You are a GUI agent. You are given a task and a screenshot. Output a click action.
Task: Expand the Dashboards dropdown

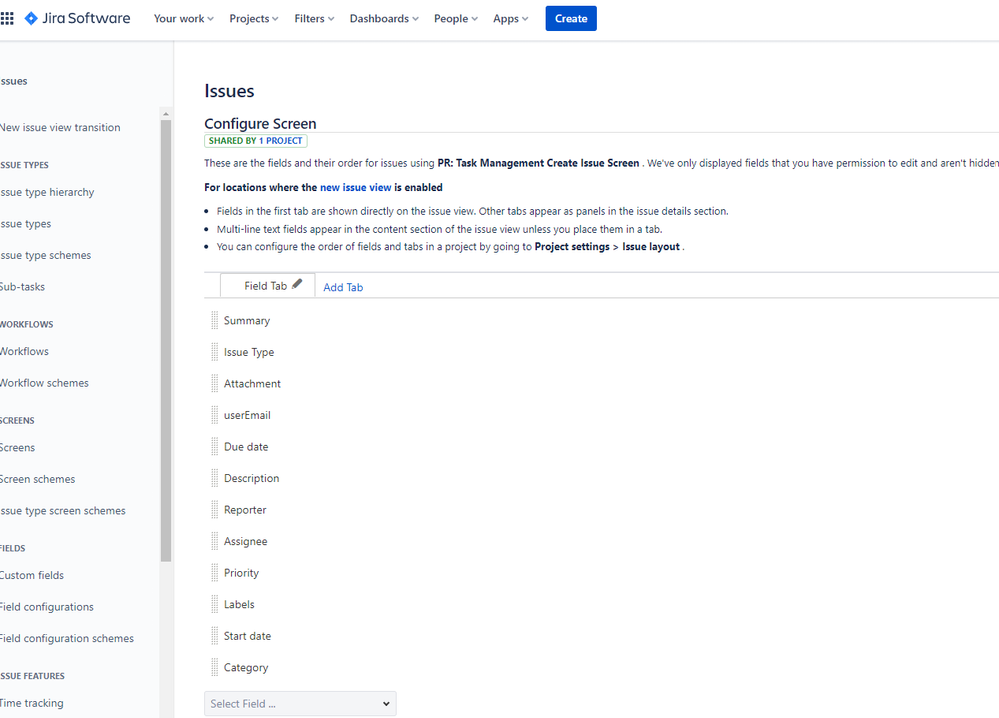pyautogui.click(x=383, y=18)
